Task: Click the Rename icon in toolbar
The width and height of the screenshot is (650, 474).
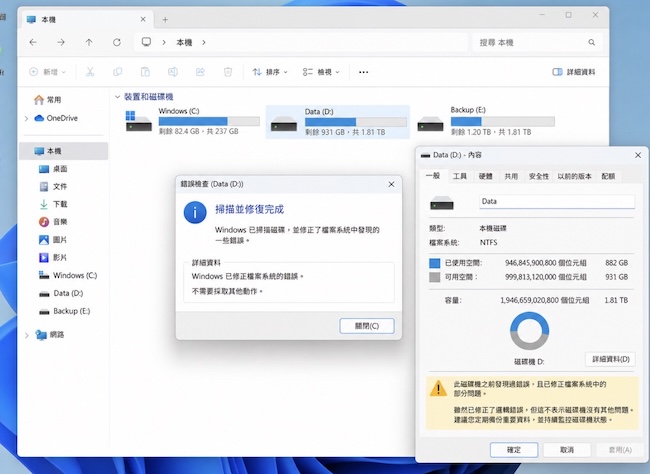Action: (x=173, y=72)
